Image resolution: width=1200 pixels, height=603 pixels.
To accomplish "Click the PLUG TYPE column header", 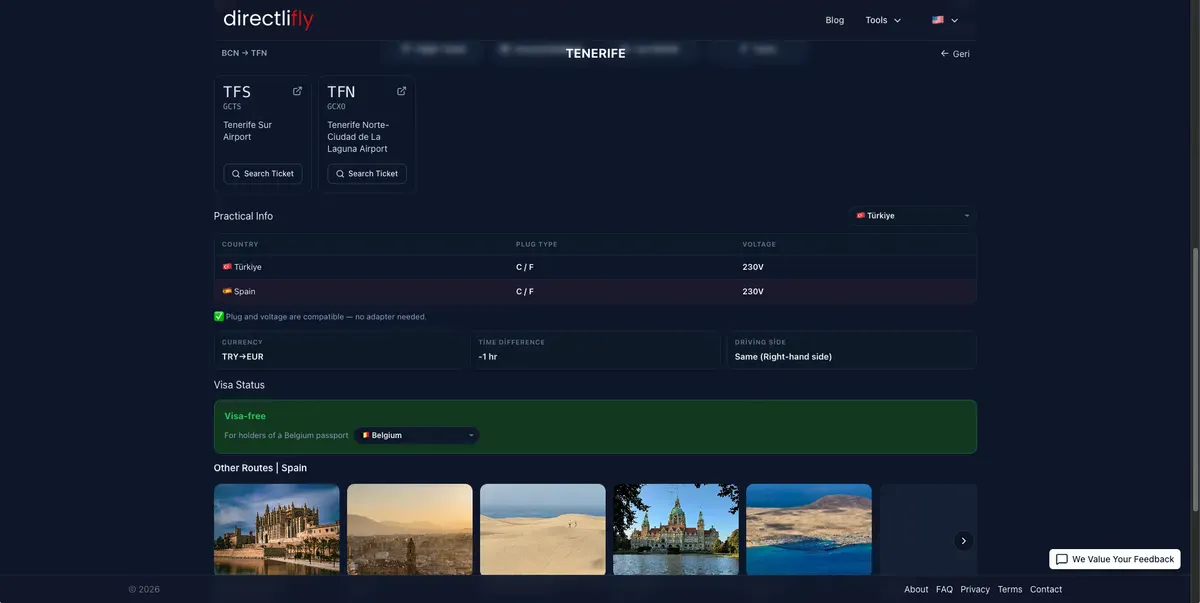I will click(537, 245).
